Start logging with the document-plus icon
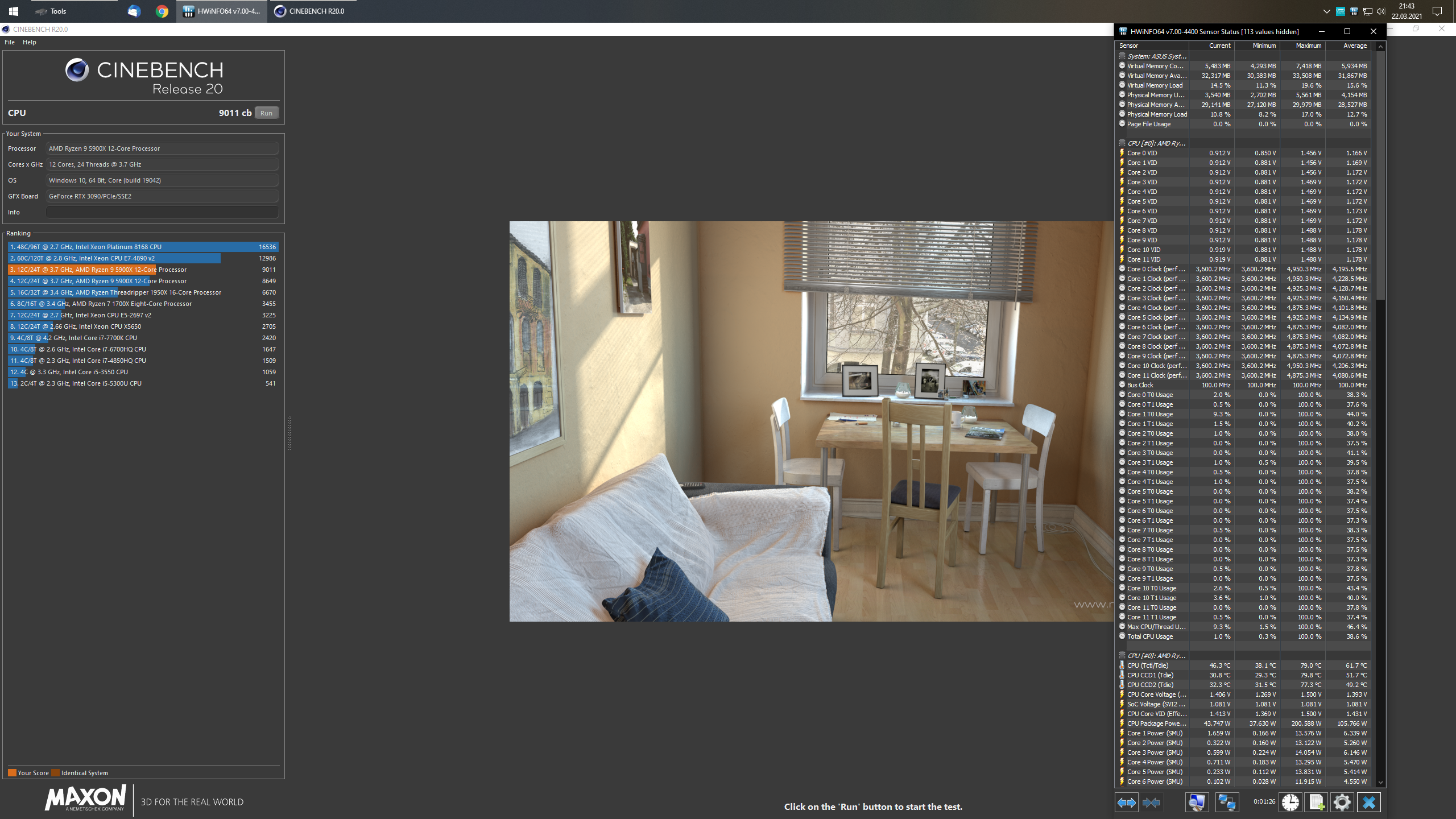Viewport: 1456px width, 819px height. click(x=1316, y=803)
